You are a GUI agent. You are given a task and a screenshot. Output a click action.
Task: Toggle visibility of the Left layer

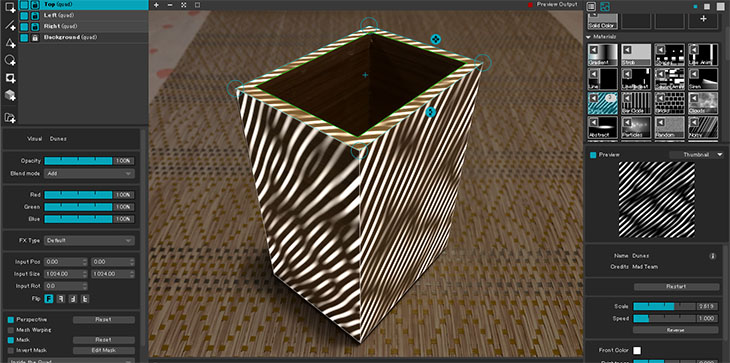pos(24,16)
